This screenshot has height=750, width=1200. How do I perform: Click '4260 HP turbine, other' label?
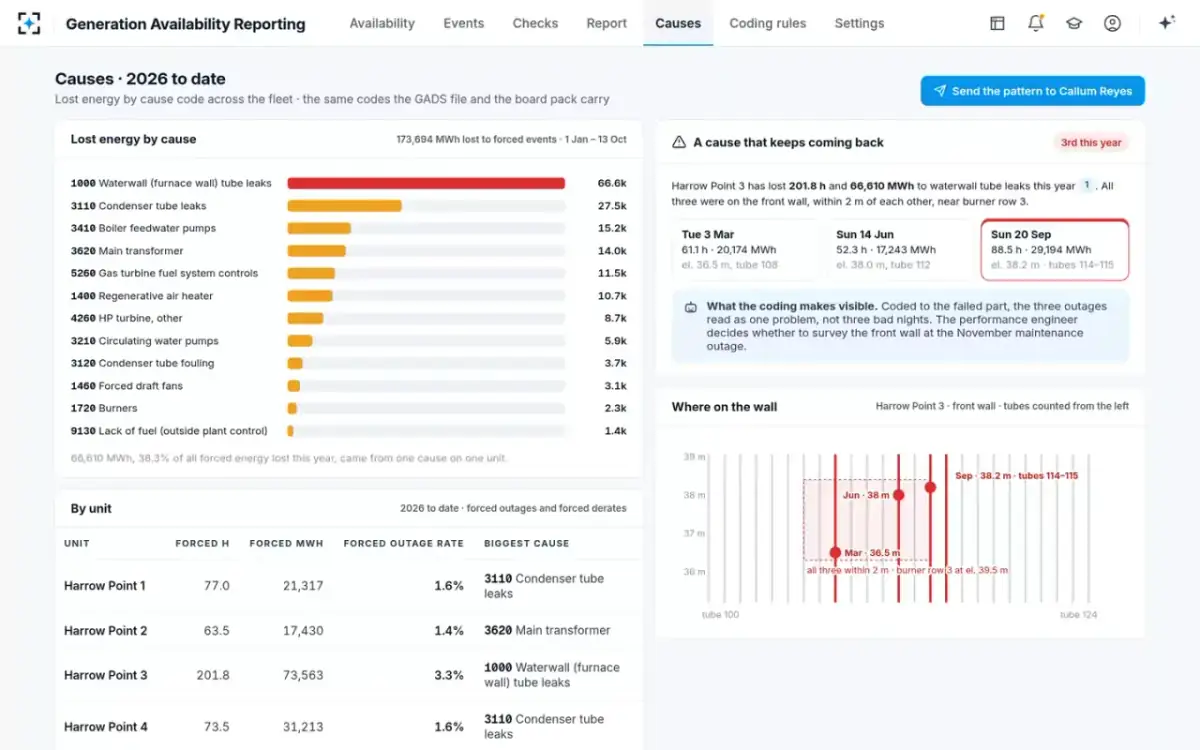coord(127,318)
